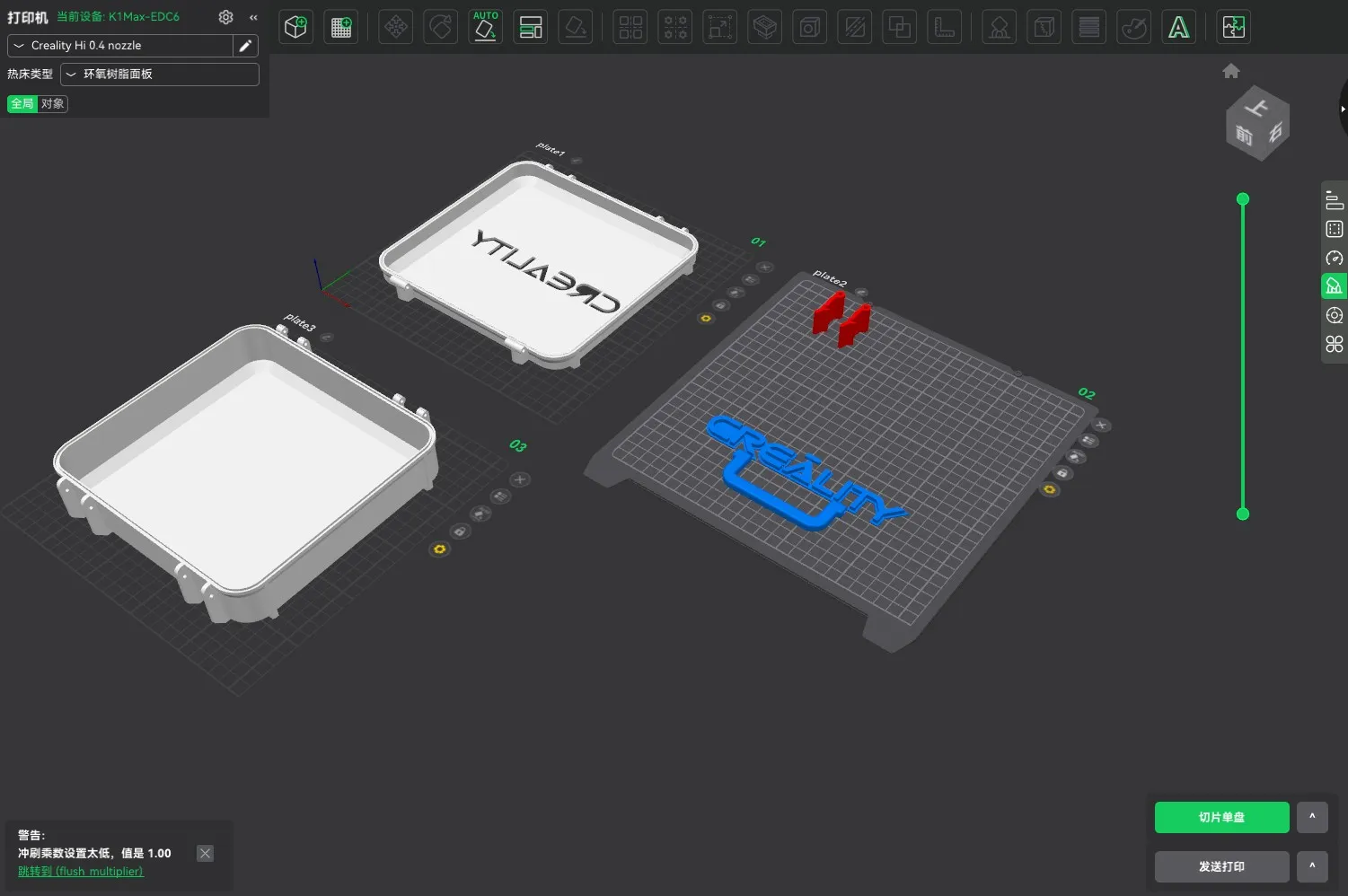This screenshot has height=896, width=1348.
Task: Click the top handle of green layer slider
Action: [1243, 199]
